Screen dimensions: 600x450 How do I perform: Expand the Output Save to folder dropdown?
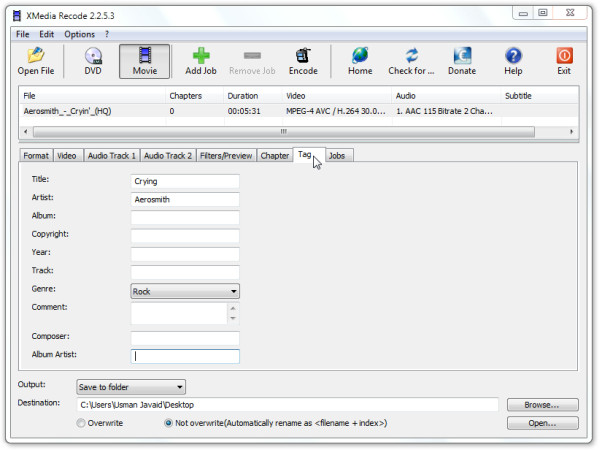coord(131,387)
